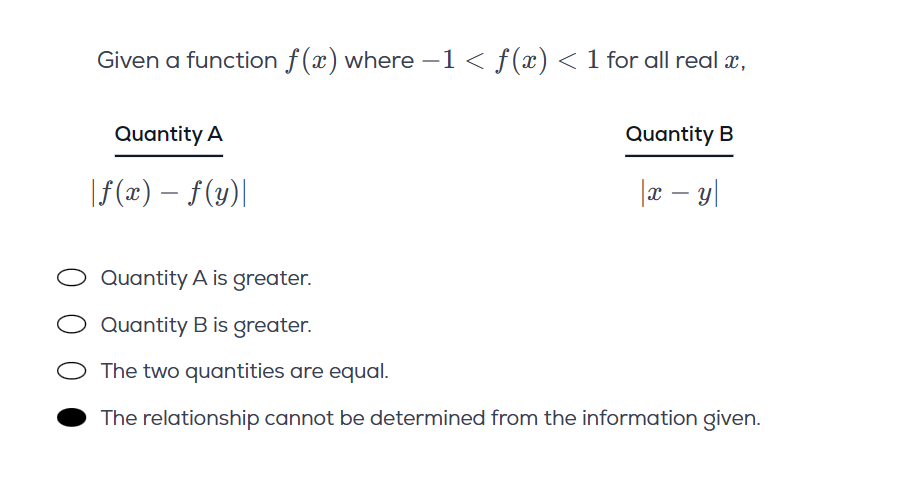
Task: Select the "Quantity A is greater" radio button
Action: point(71,278)
